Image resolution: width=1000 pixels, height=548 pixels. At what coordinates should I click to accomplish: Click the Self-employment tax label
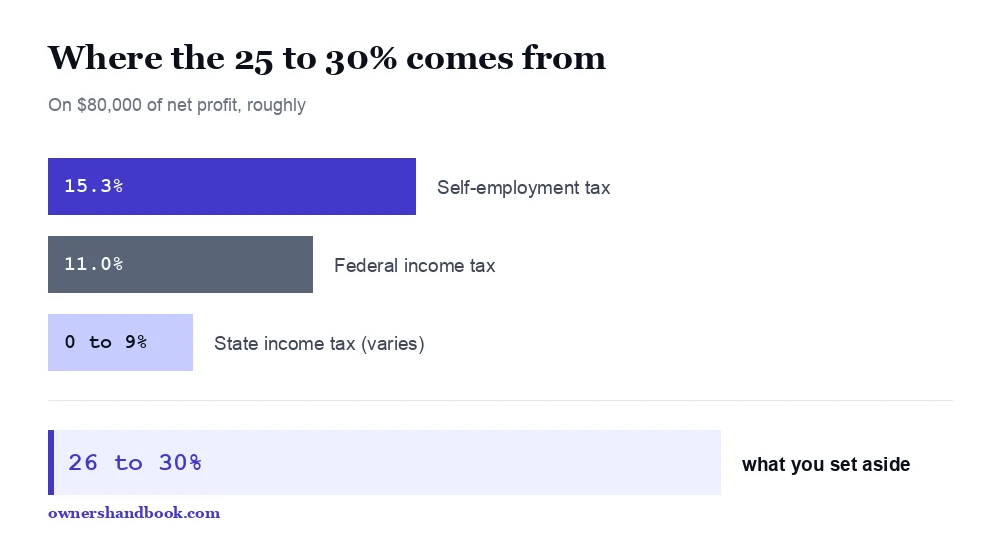click(x=524, y=188)
